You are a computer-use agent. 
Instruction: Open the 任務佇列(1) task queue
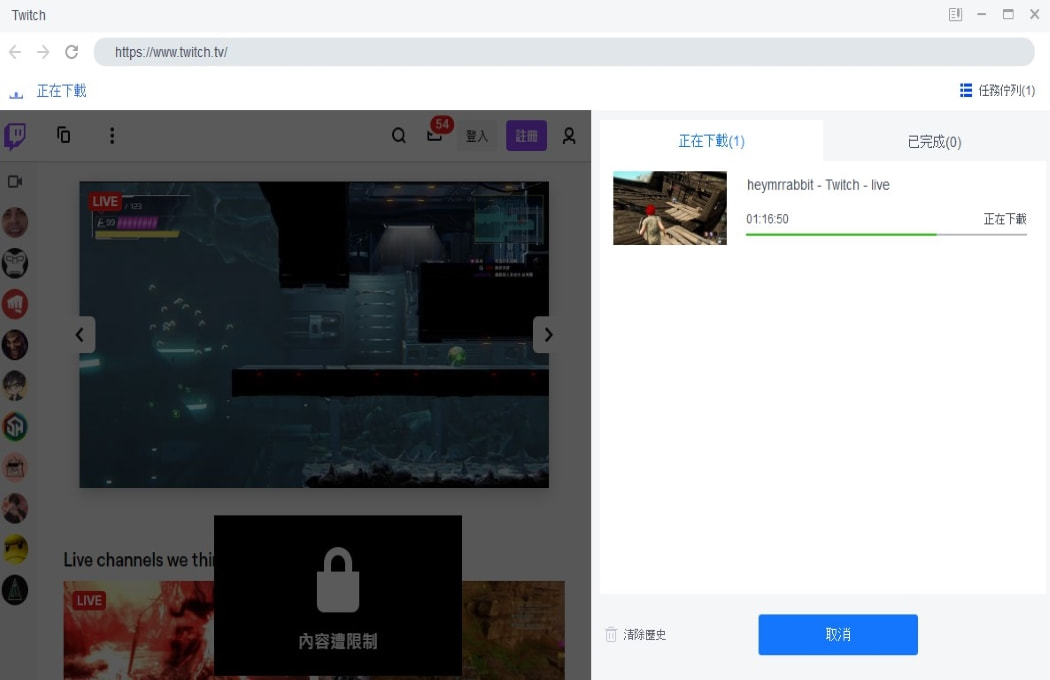click(997, 90)
